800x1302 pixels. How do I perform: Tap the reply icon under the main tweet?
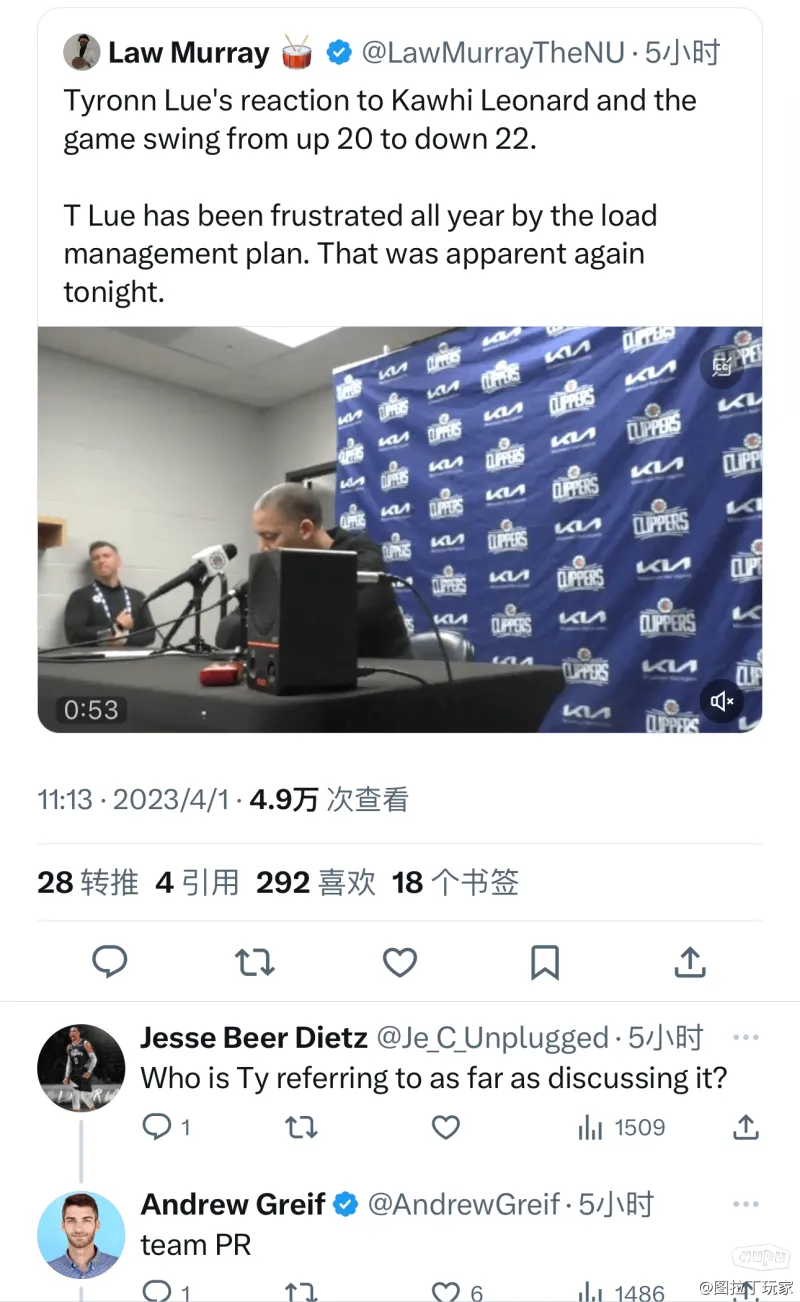pos(109,962)
